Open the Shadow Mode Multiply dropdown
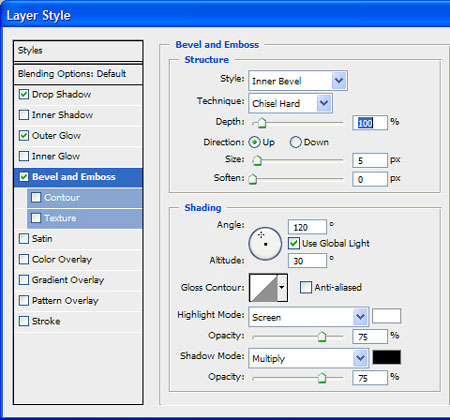This screenshot has width=450, height=420. coord(308,358)
